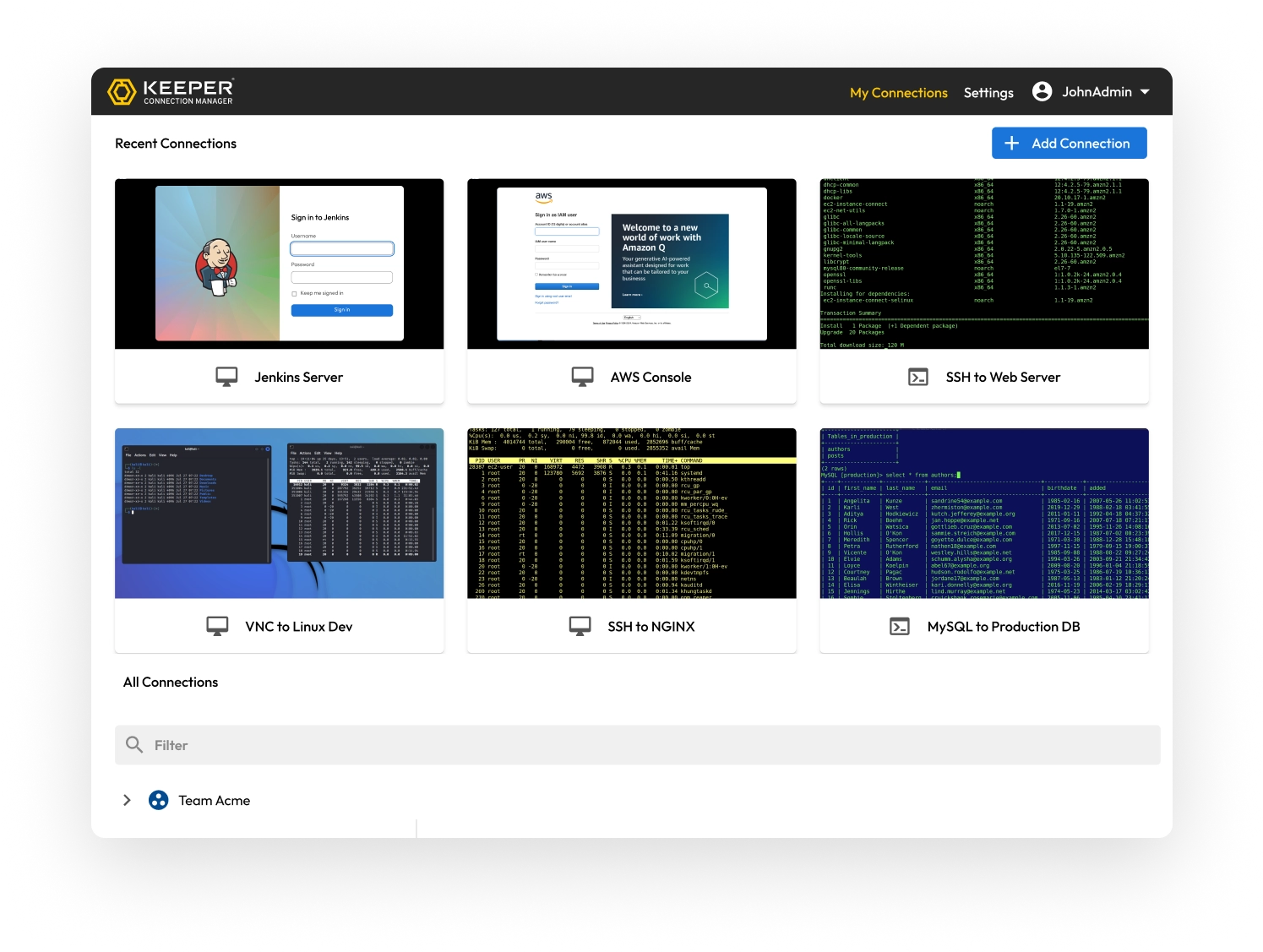Image resolution: width=1263 pixels, height=952 pixels.
Task: Open the Jenkins Server preview thumbnail
Action: pos(280,264)
